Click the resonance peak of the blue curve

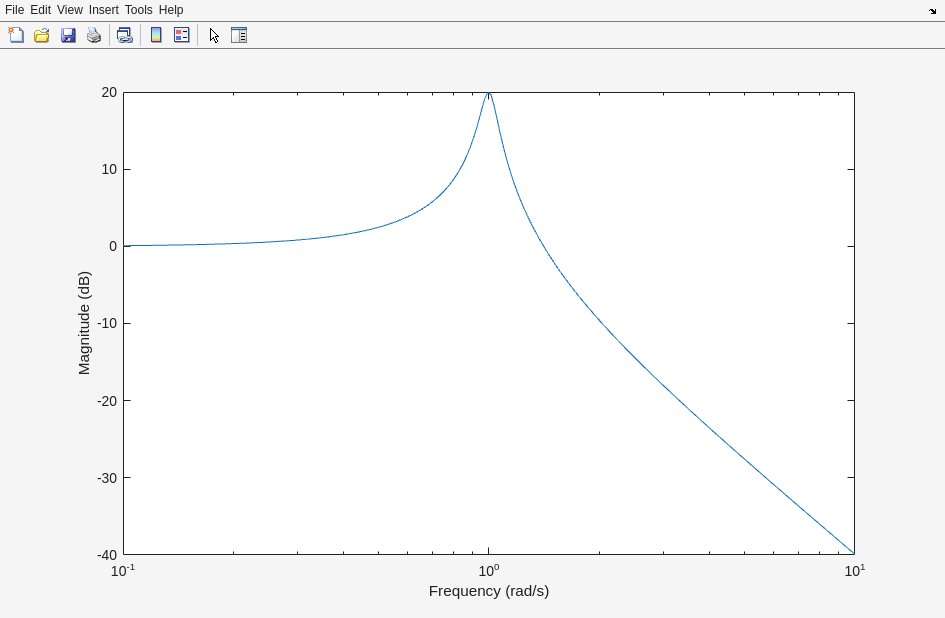[x=488, y=93]
